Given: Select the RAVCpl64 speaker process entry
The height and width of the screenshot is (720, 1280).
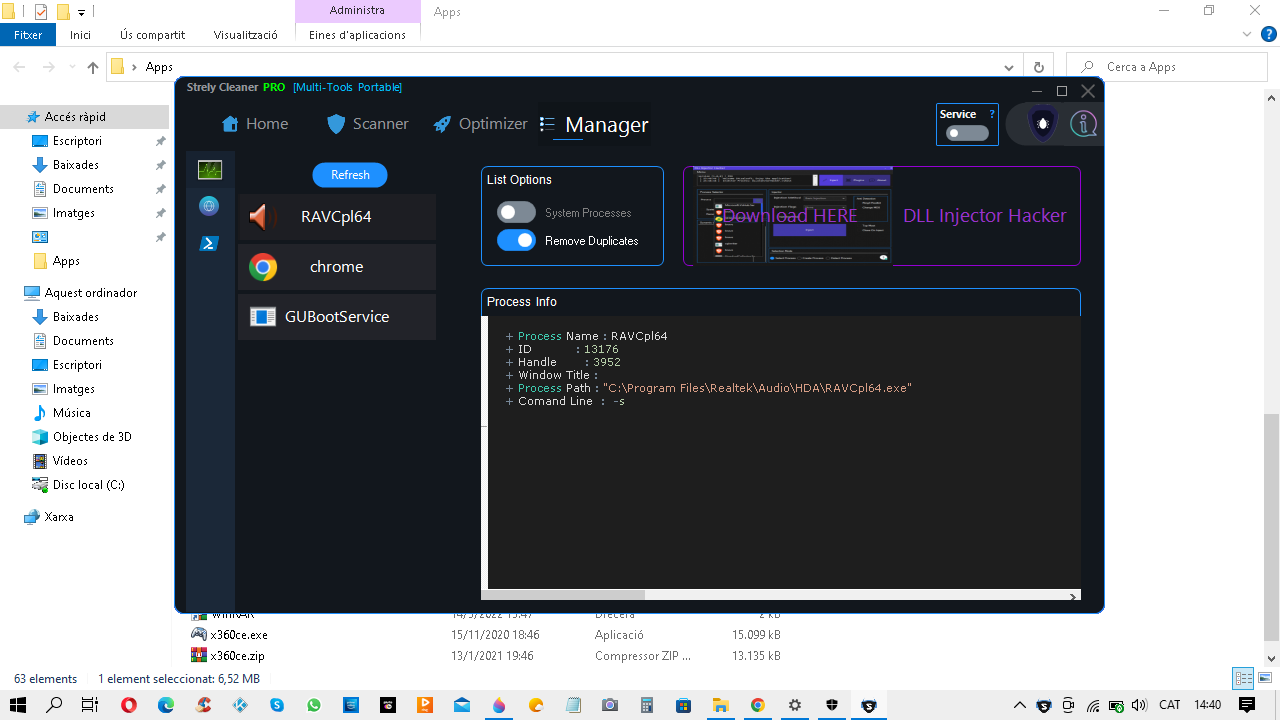Looking at the screenshot, I should point(337,217).
